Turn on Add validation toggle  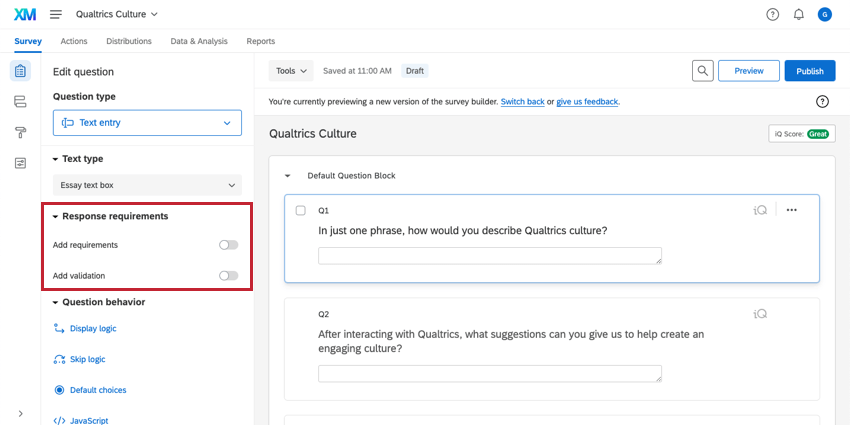coord(228,276)
